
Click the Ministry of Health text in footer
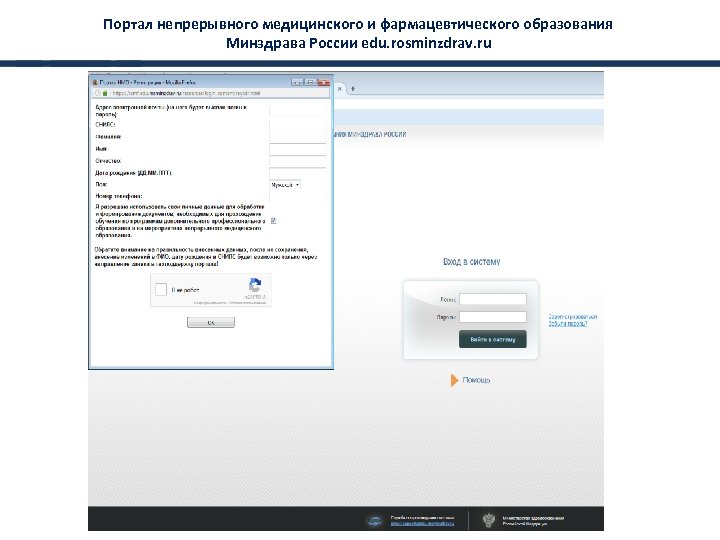(x=533, y=521)
